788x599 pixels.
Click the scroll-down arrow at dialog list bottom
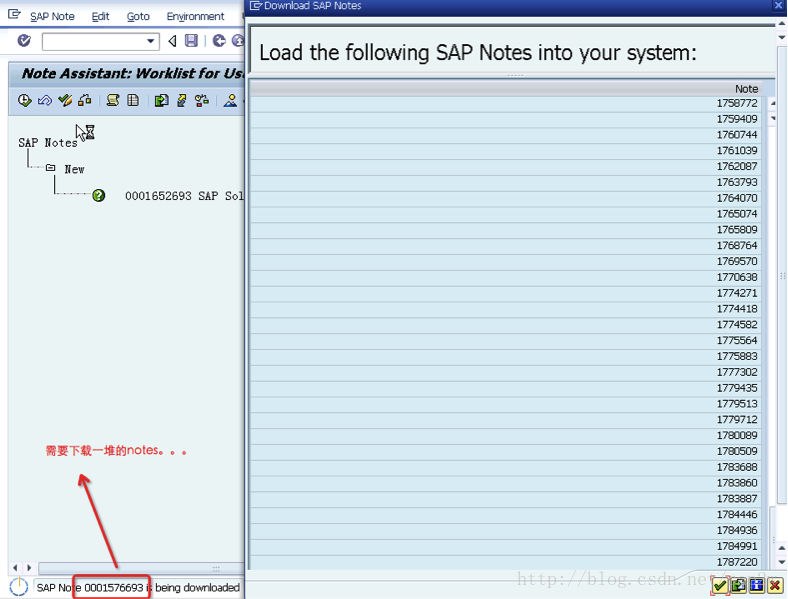pyautogui.click(x=782, y=562)
